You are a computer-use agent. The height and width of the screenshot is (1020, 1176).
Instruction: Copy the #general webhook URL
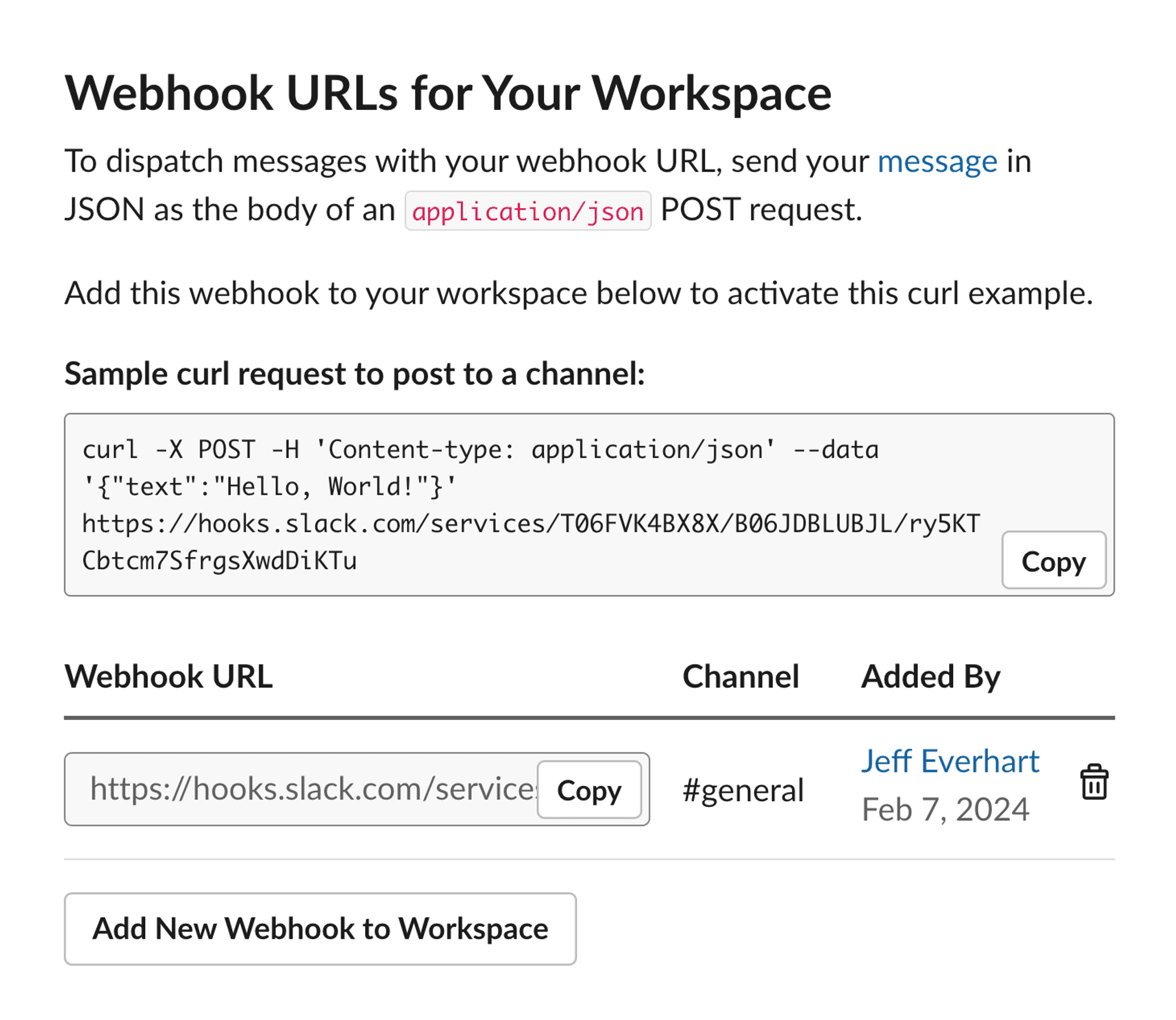click(x=590, y=789)
